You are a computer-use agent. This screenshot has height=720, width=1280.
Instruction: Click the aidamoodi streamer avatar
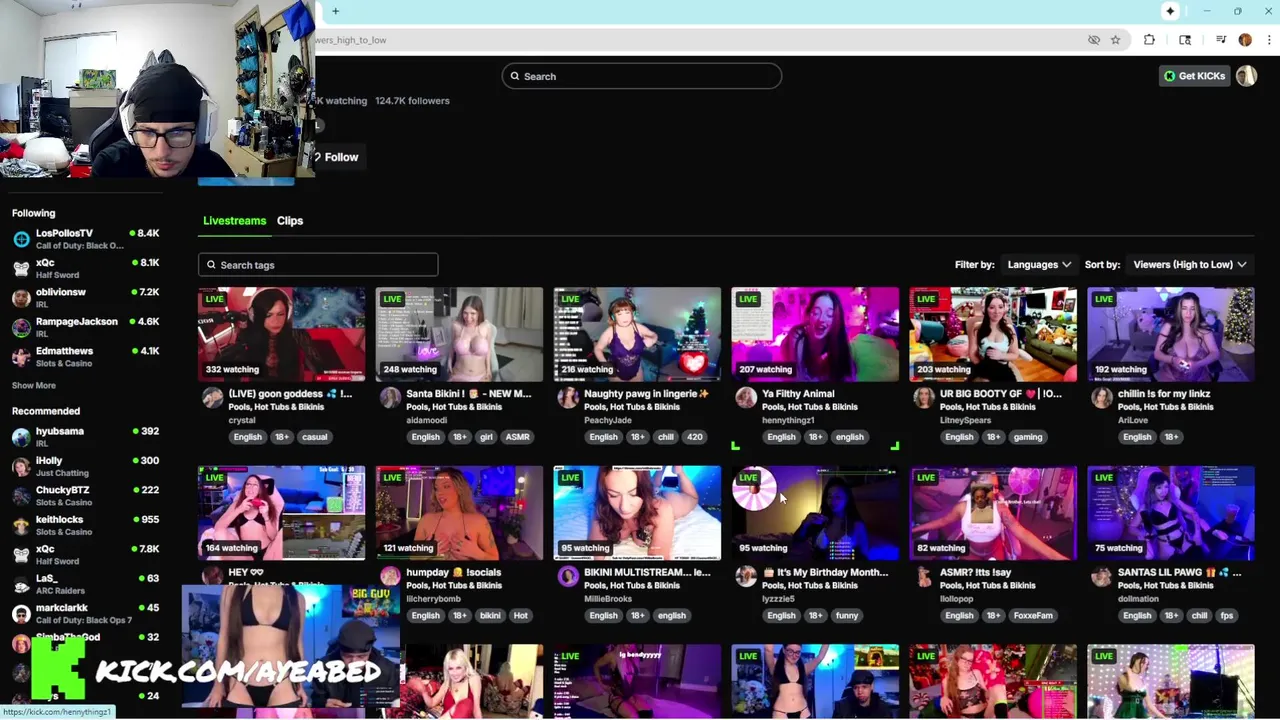390,398
